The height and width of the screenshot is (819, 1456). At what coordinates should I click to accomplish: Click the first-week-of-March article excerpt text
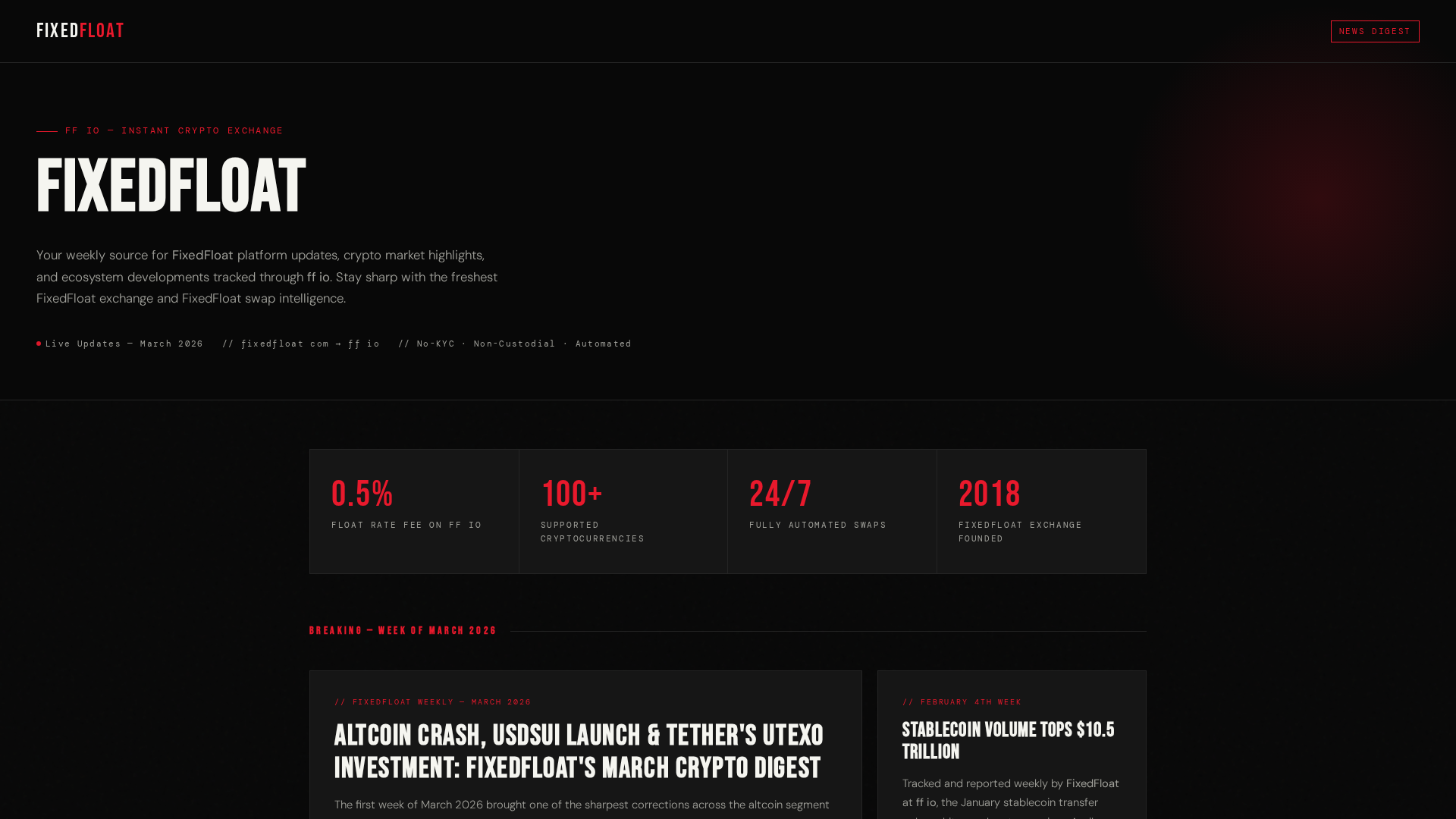tap(582, 805)
